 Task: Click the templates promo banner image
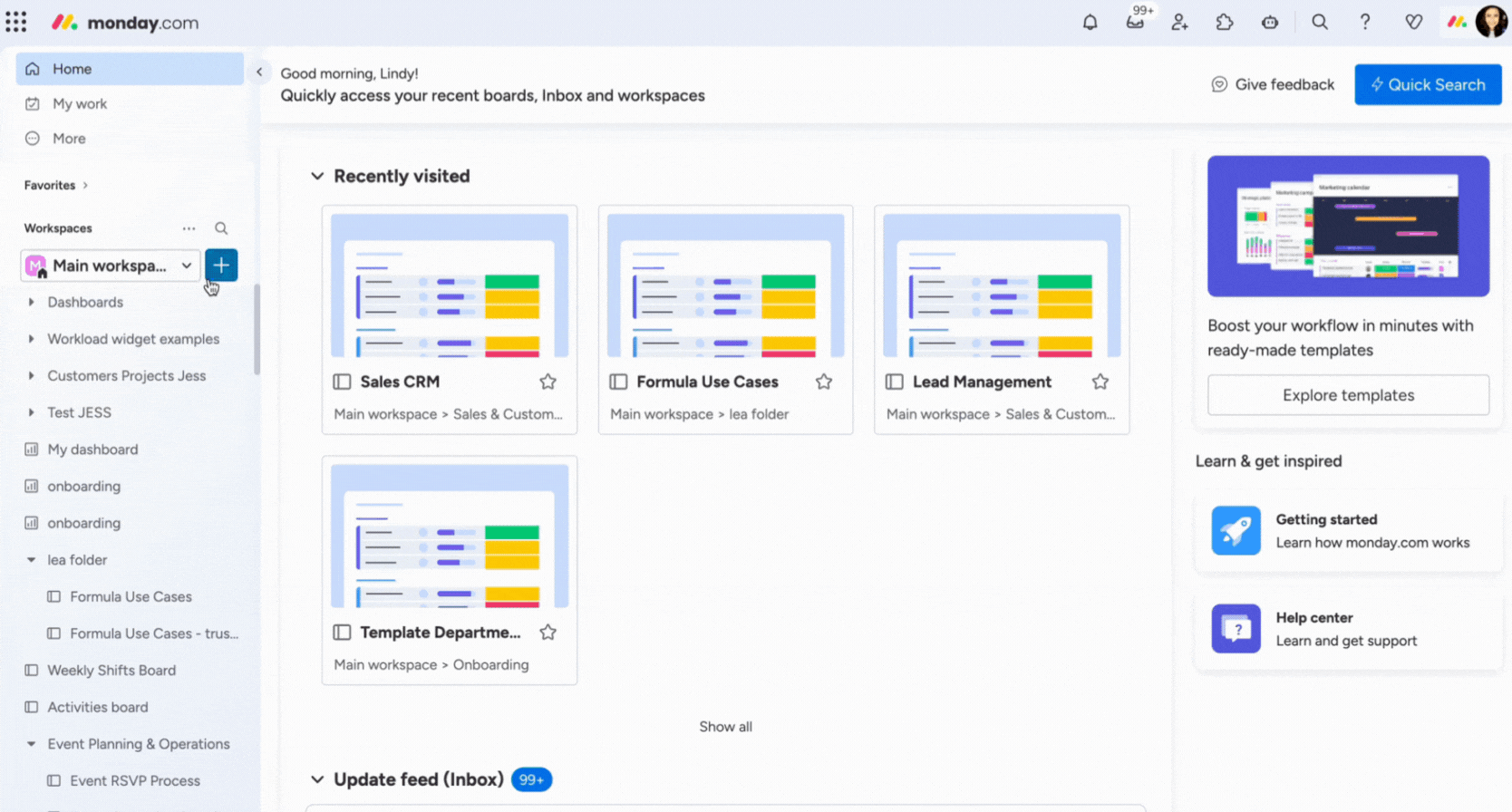[x=1348, y=226]
